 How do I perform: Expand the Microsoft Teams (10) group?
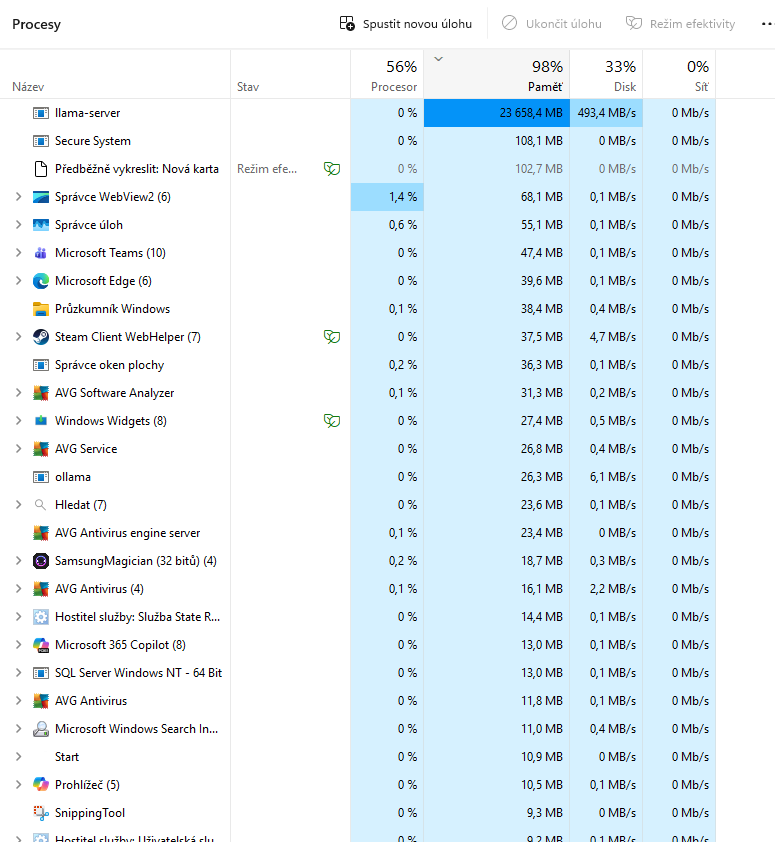click(x=18, y=253)
